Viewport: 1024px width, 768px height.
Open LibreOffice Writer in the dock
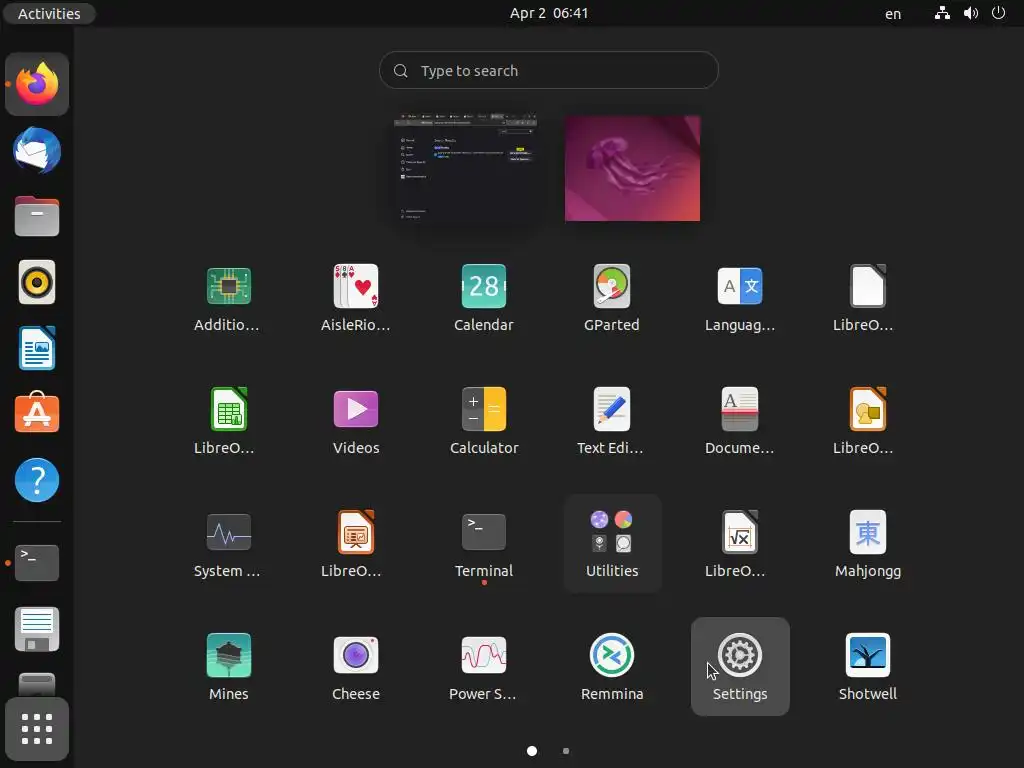(37, 348)
